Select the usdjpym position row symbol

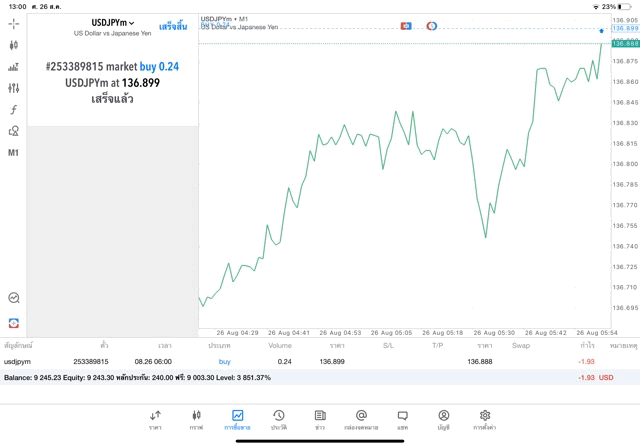[x=17, y=362]
